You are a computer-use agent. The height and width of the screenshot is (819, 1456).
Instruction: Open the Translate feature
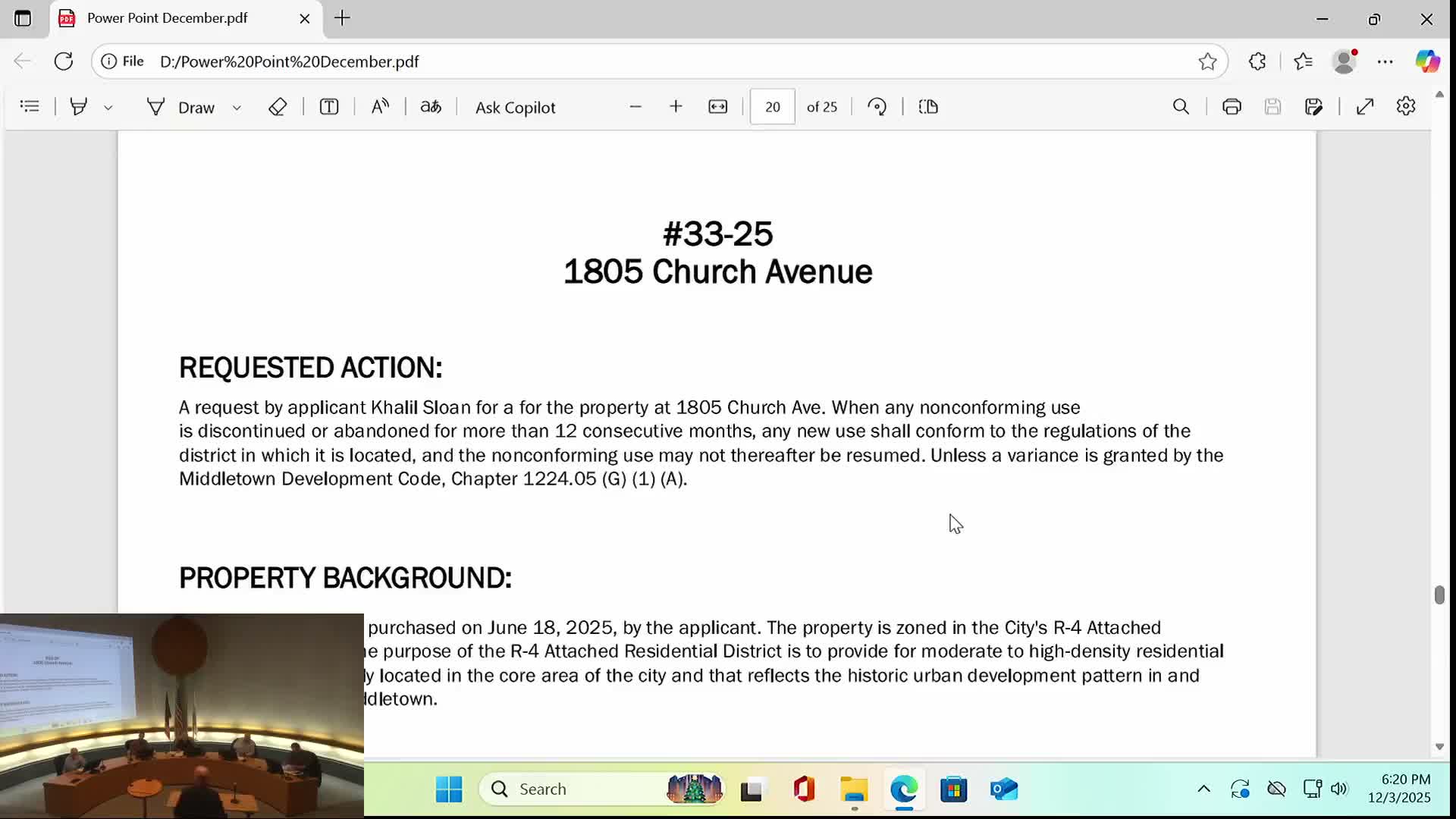(430, 106)
